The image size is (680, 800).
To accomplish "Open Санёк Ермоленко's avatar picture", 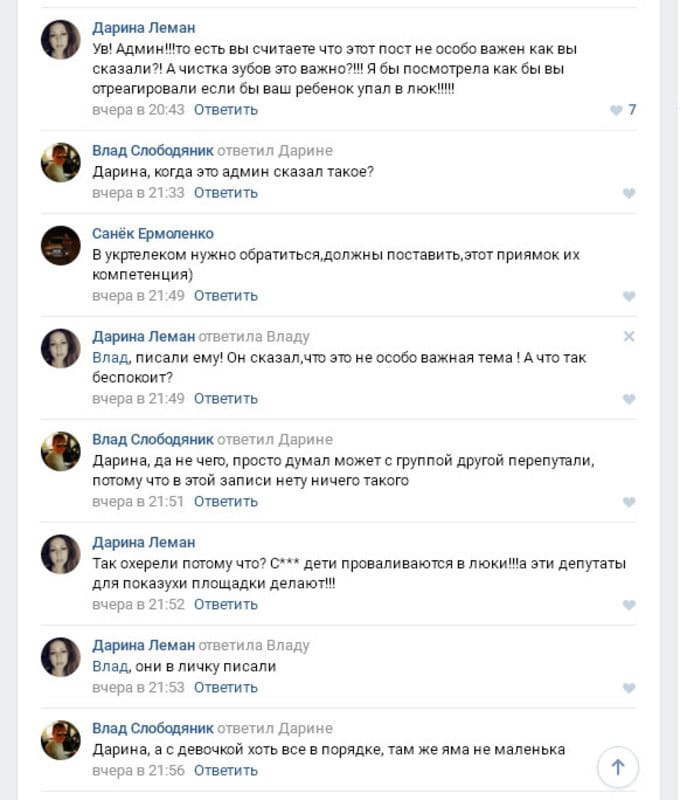I will point(60,245).
